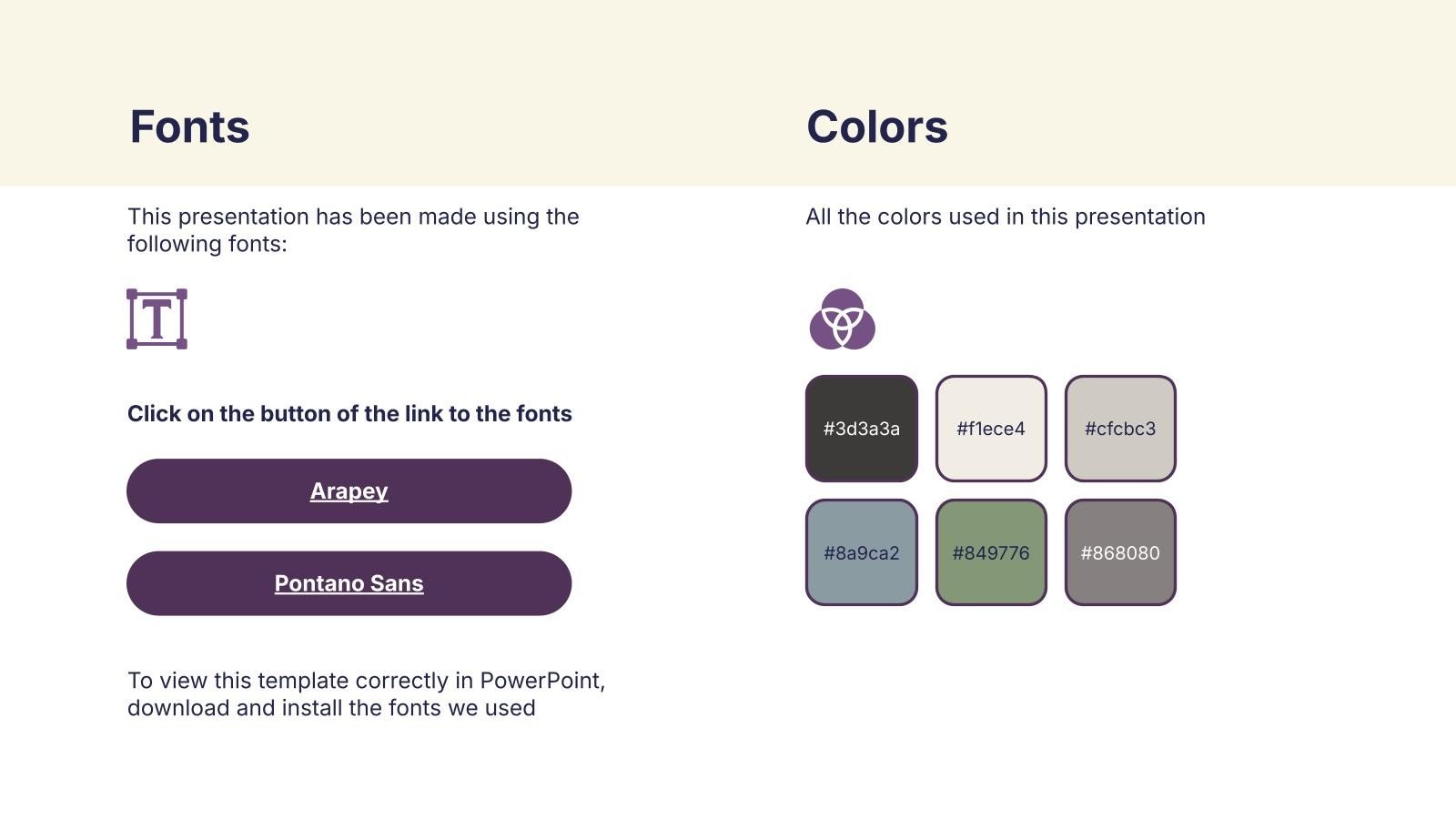Select the green #849776 color swatch

click(990, 552)
